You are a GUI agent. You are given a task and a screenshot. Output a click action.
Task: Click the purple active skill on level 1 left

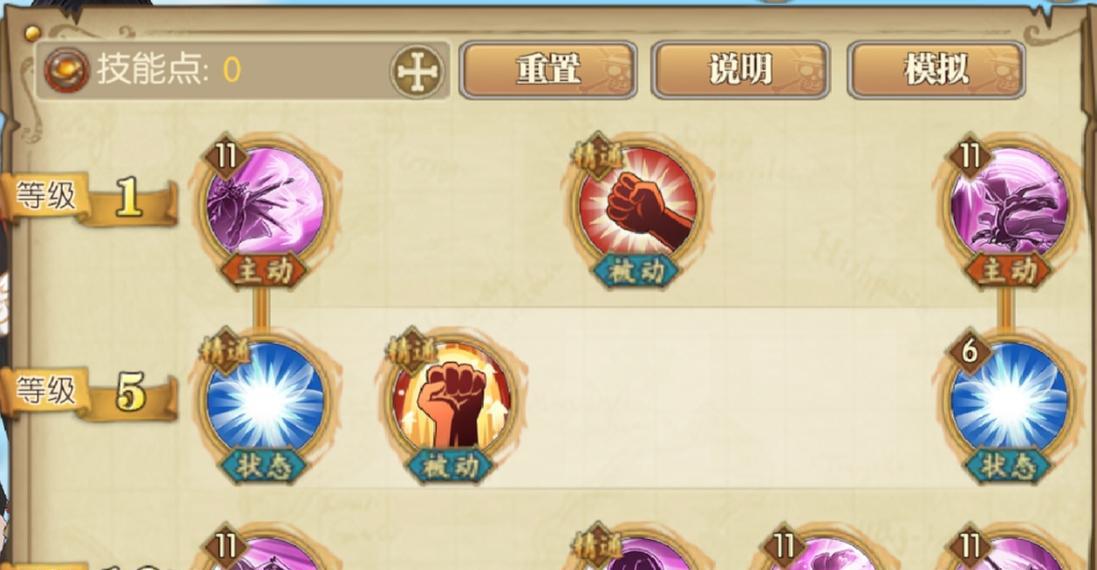coord(265,201)
